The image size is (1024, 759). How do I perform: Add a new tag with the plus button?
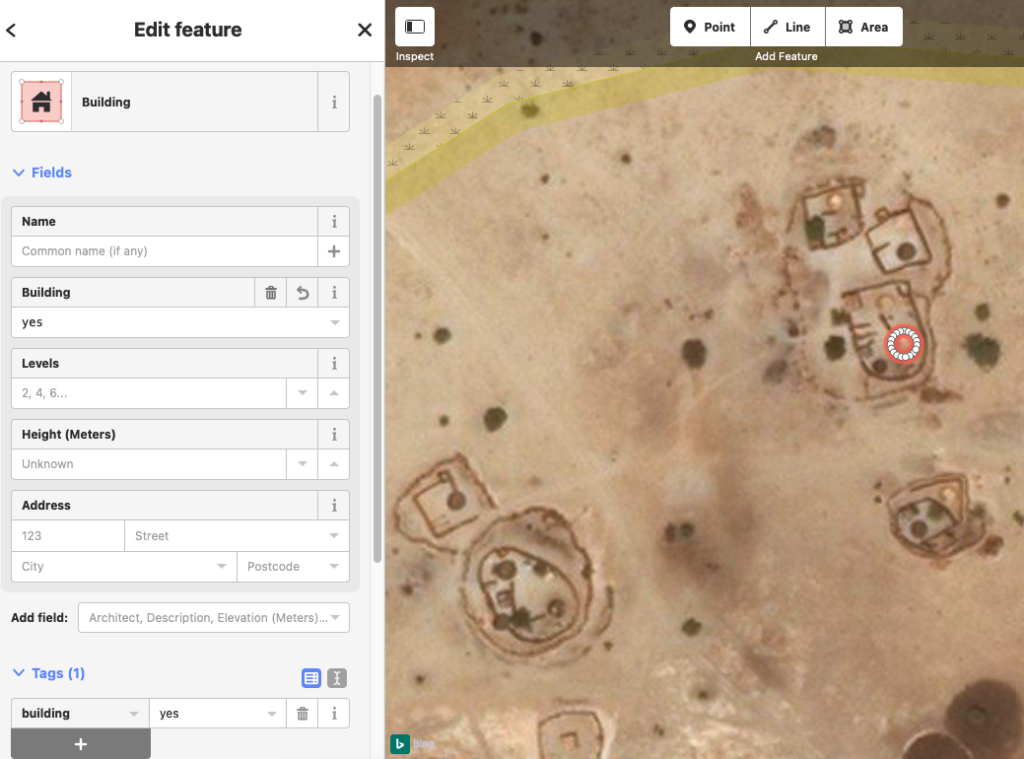click(80, 744)
